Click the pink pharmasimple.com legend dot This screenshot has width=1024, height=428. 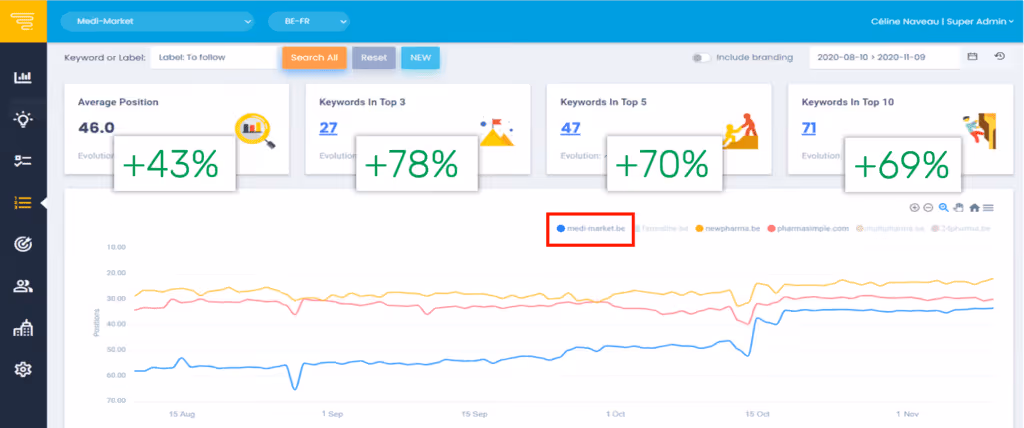[771, 229]
